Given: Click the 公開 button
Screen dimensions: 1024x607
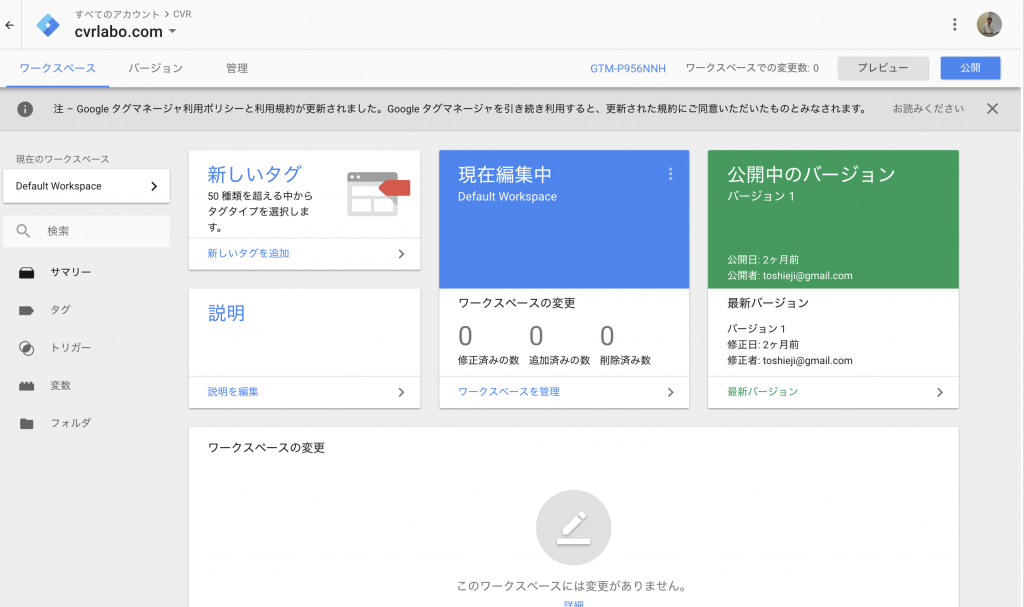Looking at the screenshot, I should (x=970, y=68).
